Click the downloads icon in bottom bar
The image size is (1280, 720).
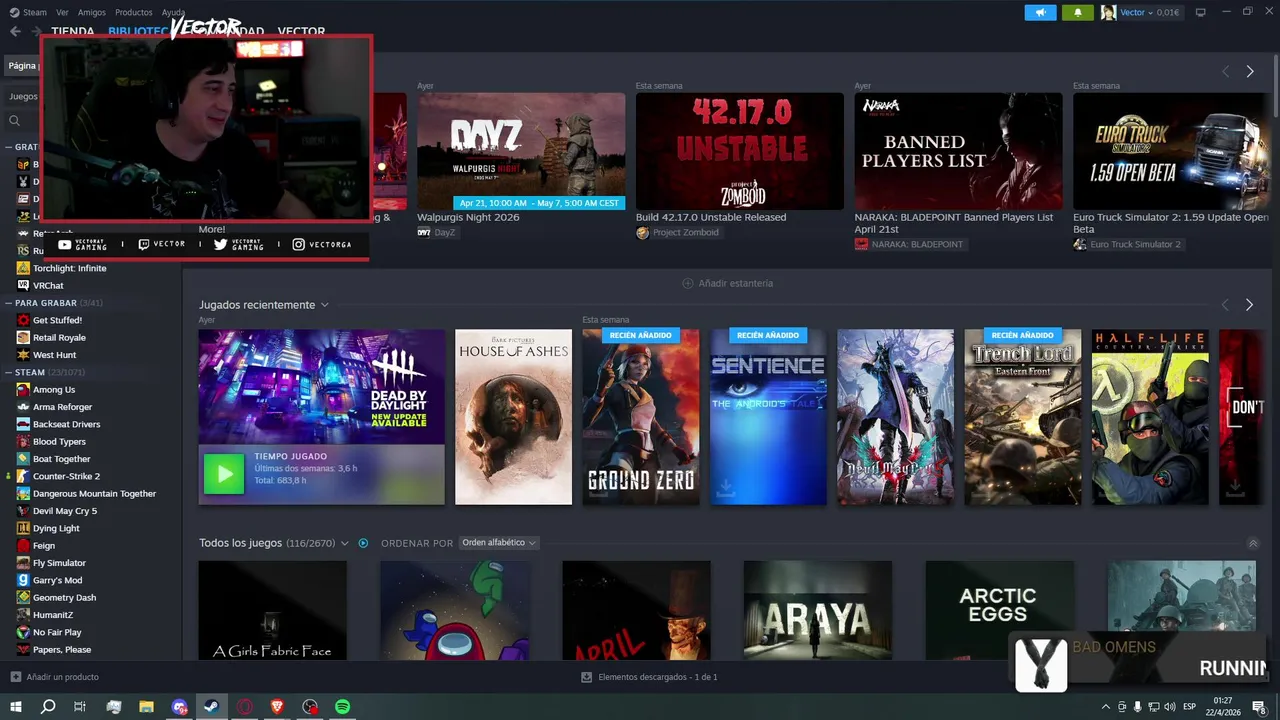pyautogui.click(x=587, y=677)
